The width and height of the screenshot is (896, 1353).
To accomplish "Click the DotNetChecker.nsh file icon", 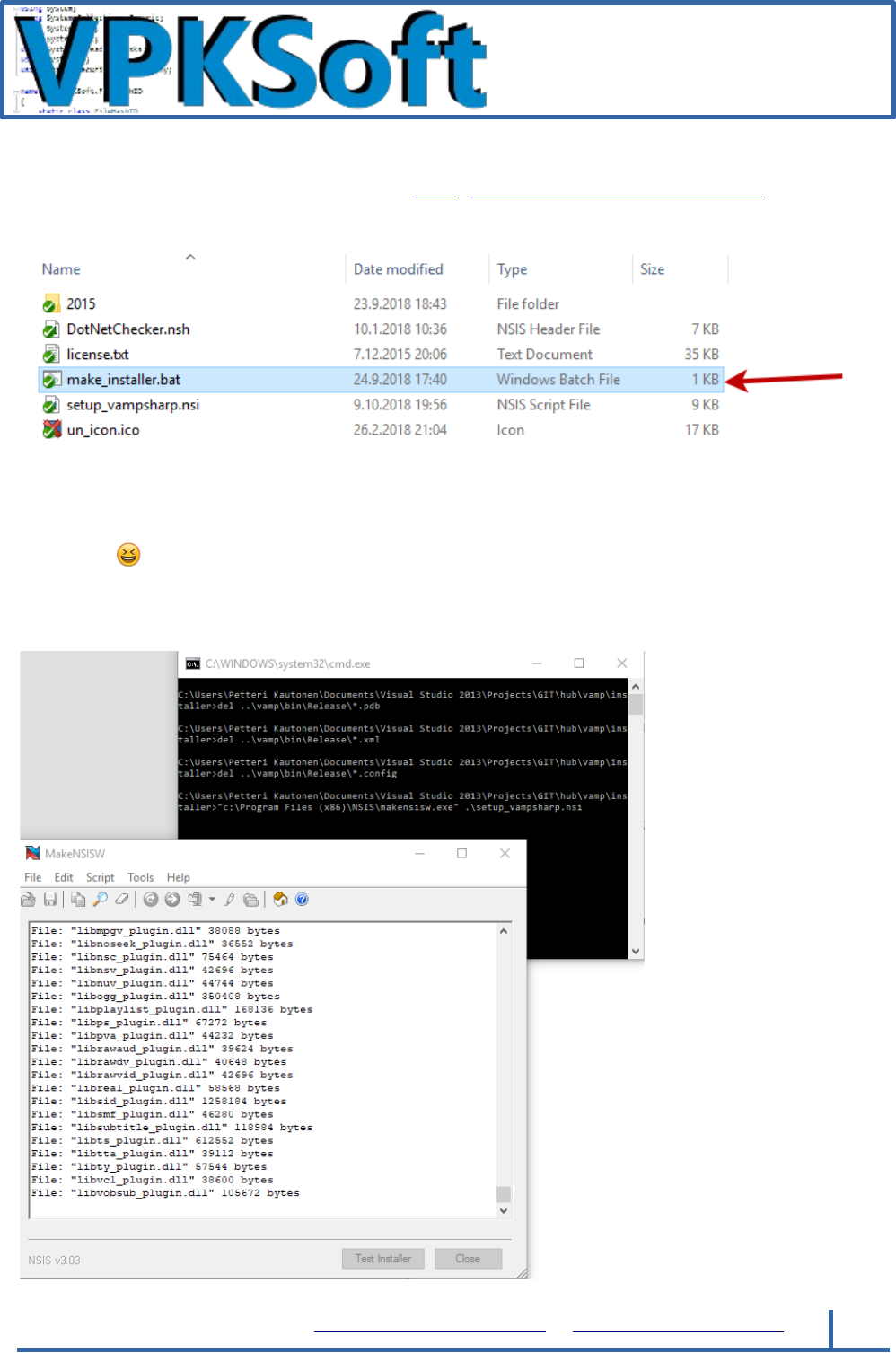I will pos(52,329).
